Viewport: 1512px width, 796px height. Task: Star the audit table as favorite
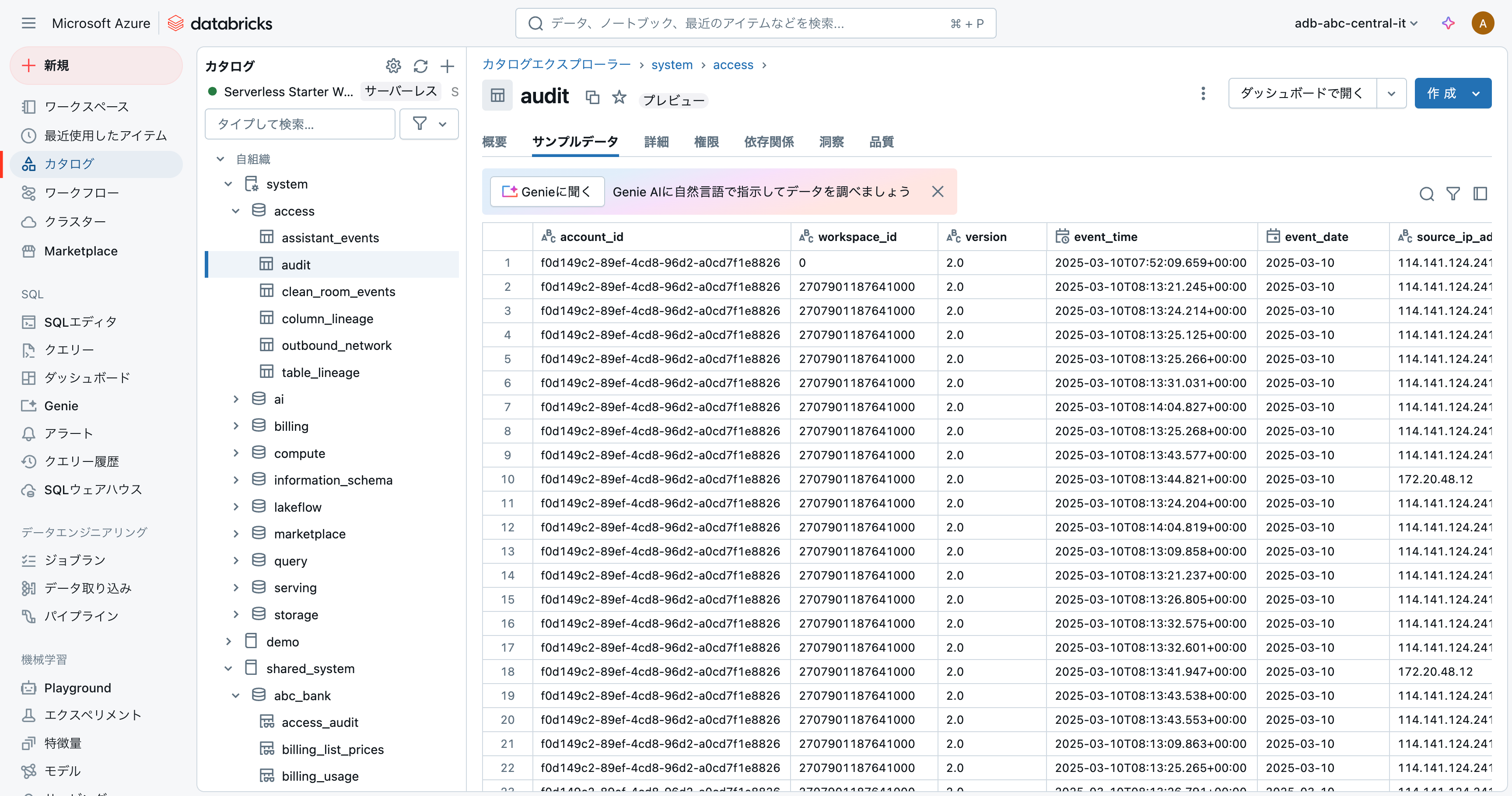[x=619, y=97]
